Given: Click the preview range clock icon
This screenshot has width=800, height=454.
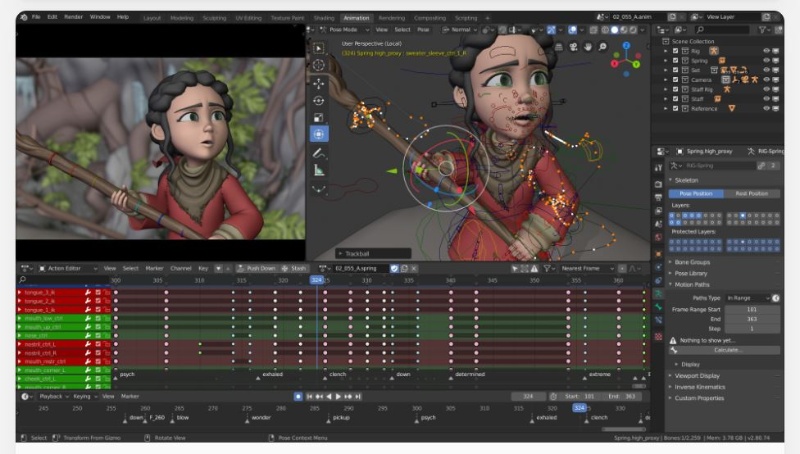Looking at the screenshot, I should (553, 396).
